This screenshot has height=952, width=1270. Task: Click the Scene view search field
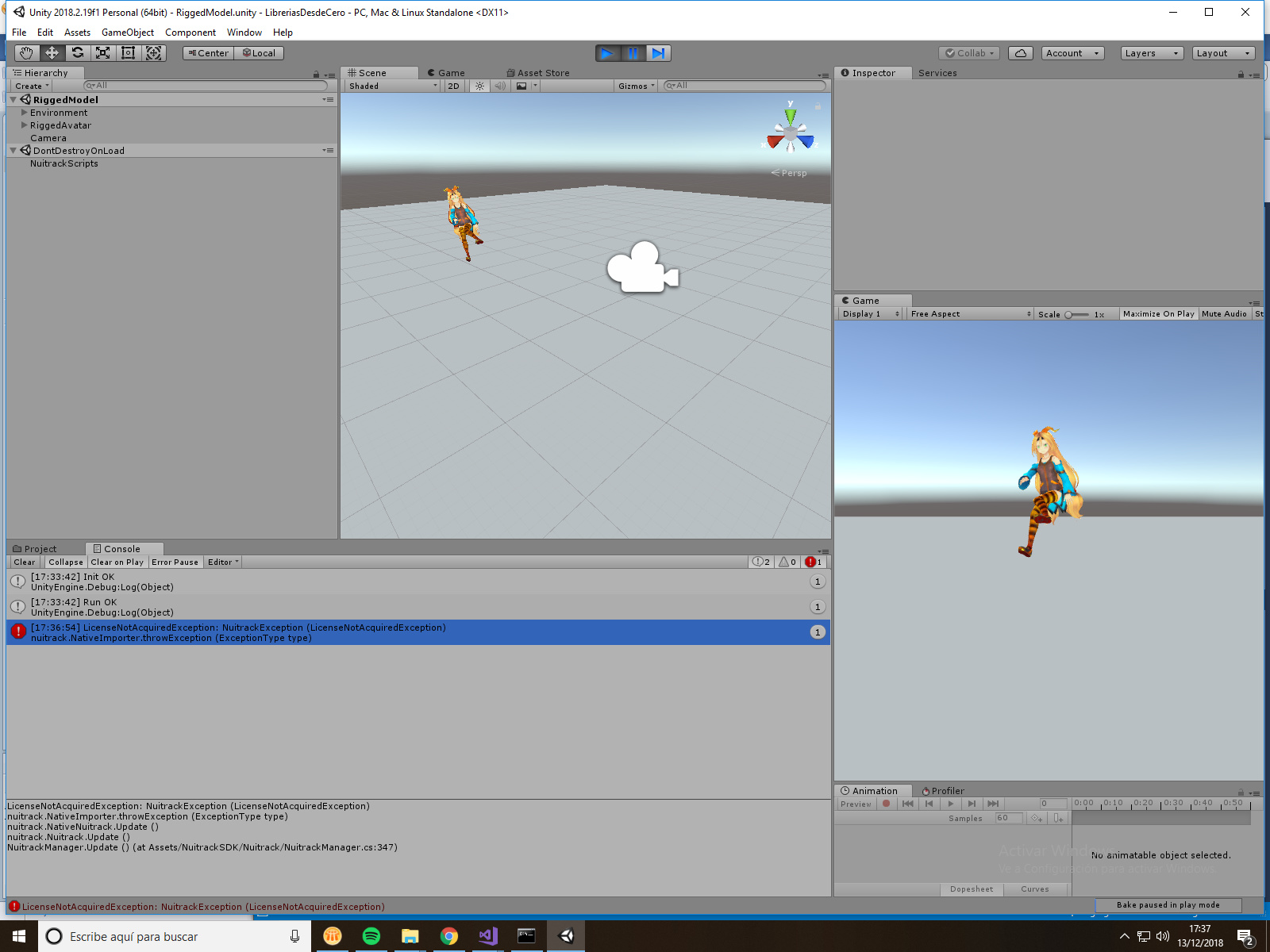[x=745, y=86]
